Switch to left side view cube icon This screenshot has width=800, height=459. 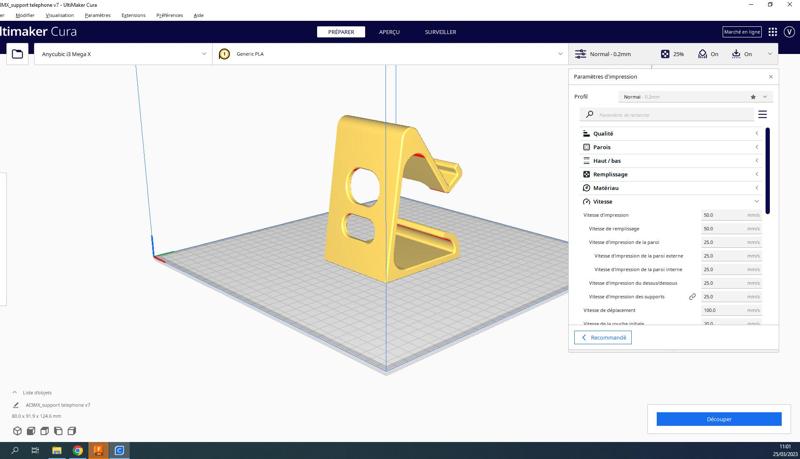[58, 431]
